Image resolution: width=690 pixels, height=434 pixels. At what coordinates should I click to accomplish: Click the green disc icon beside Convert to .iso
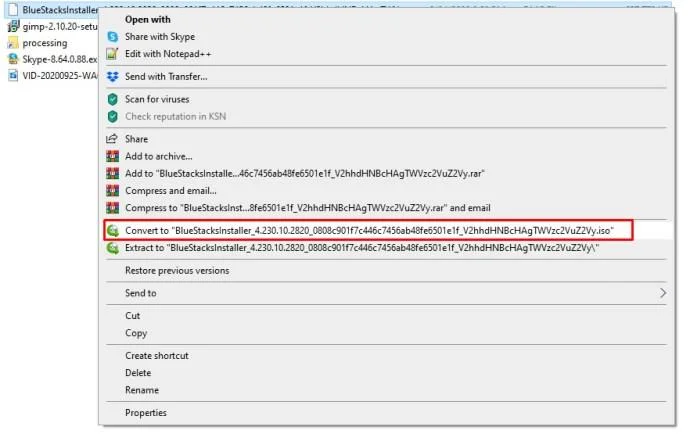(x=113, y=230)
